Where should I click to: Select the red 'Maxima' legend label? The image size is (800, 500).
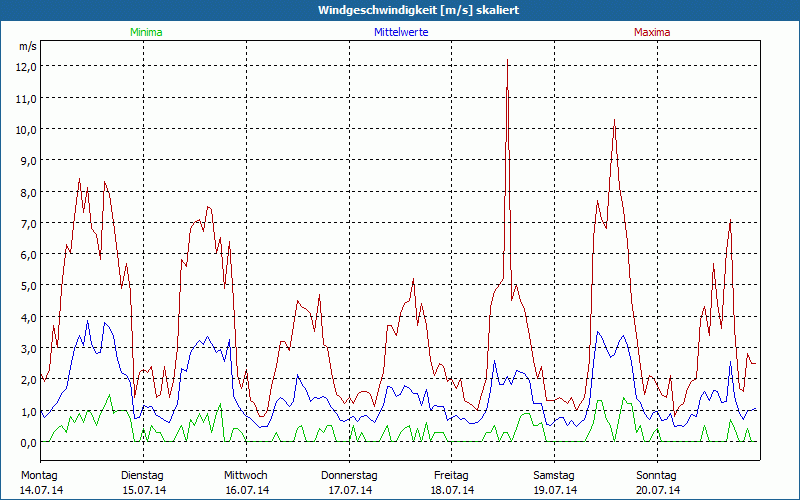point(652,32)
